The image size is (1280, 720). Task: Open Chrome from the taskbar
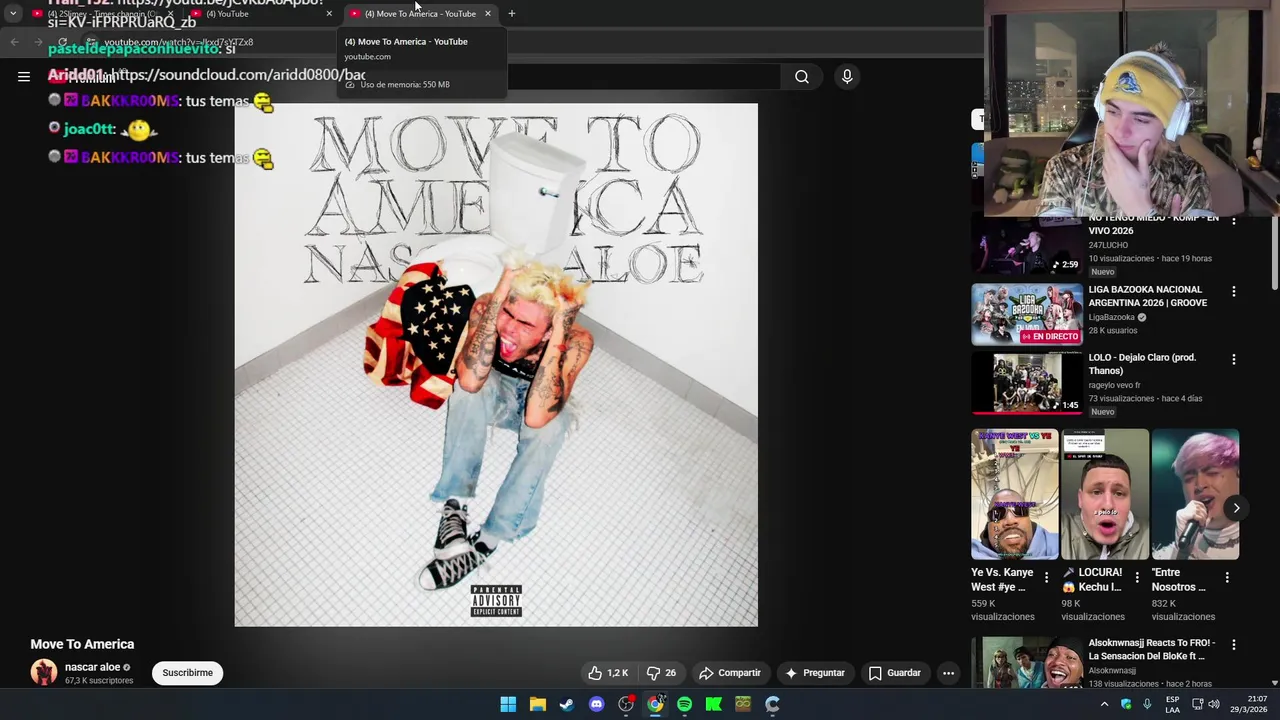click(655, 704)
